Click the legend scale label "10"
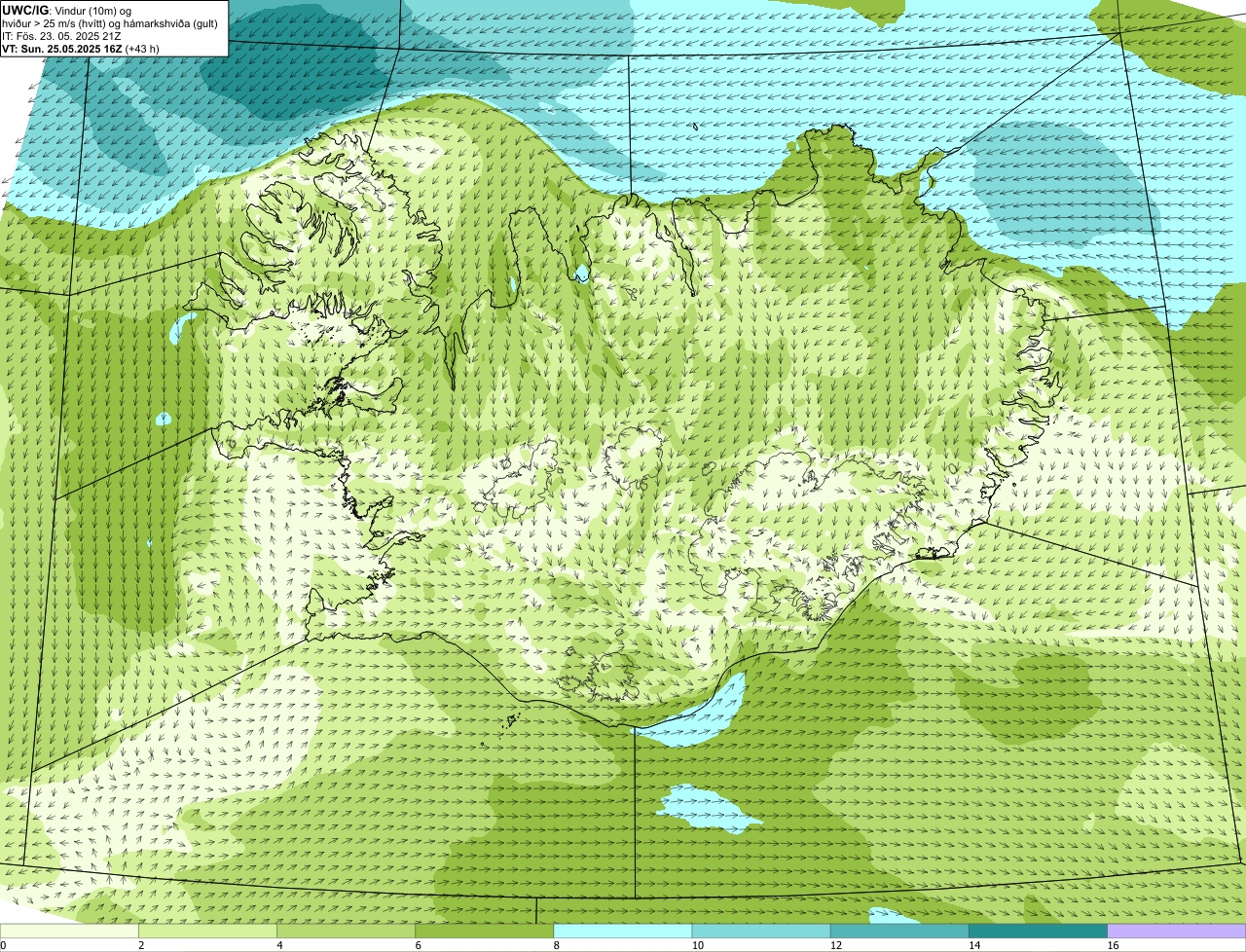This screenshot has width=1246, height=952. click(697, 945)
